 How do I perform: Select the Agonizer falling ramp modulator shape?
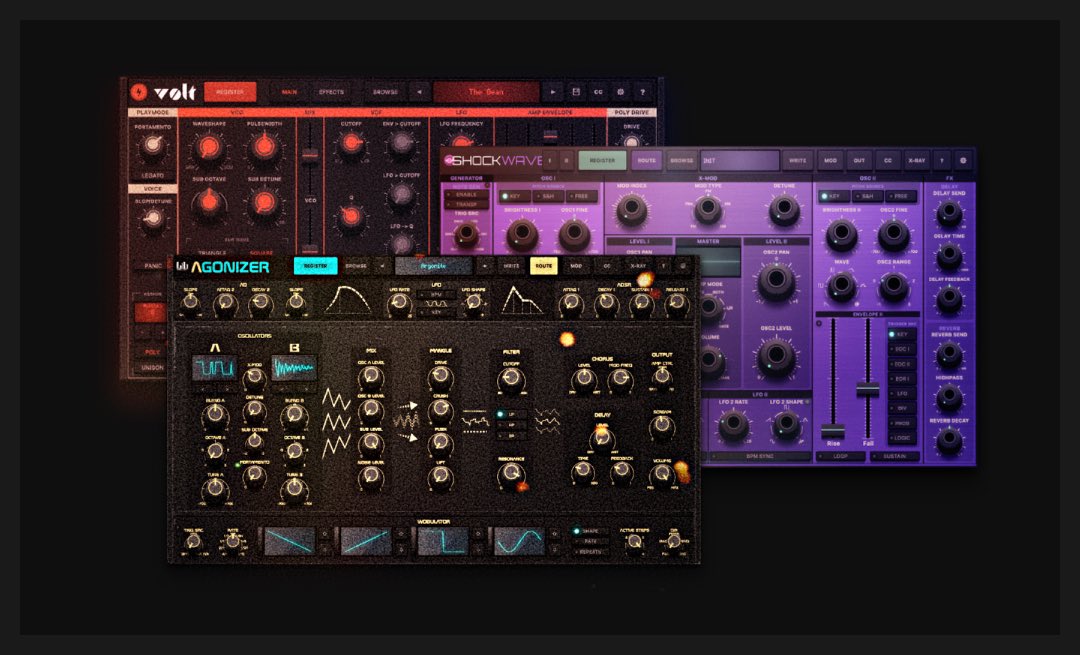pos(289,541)
